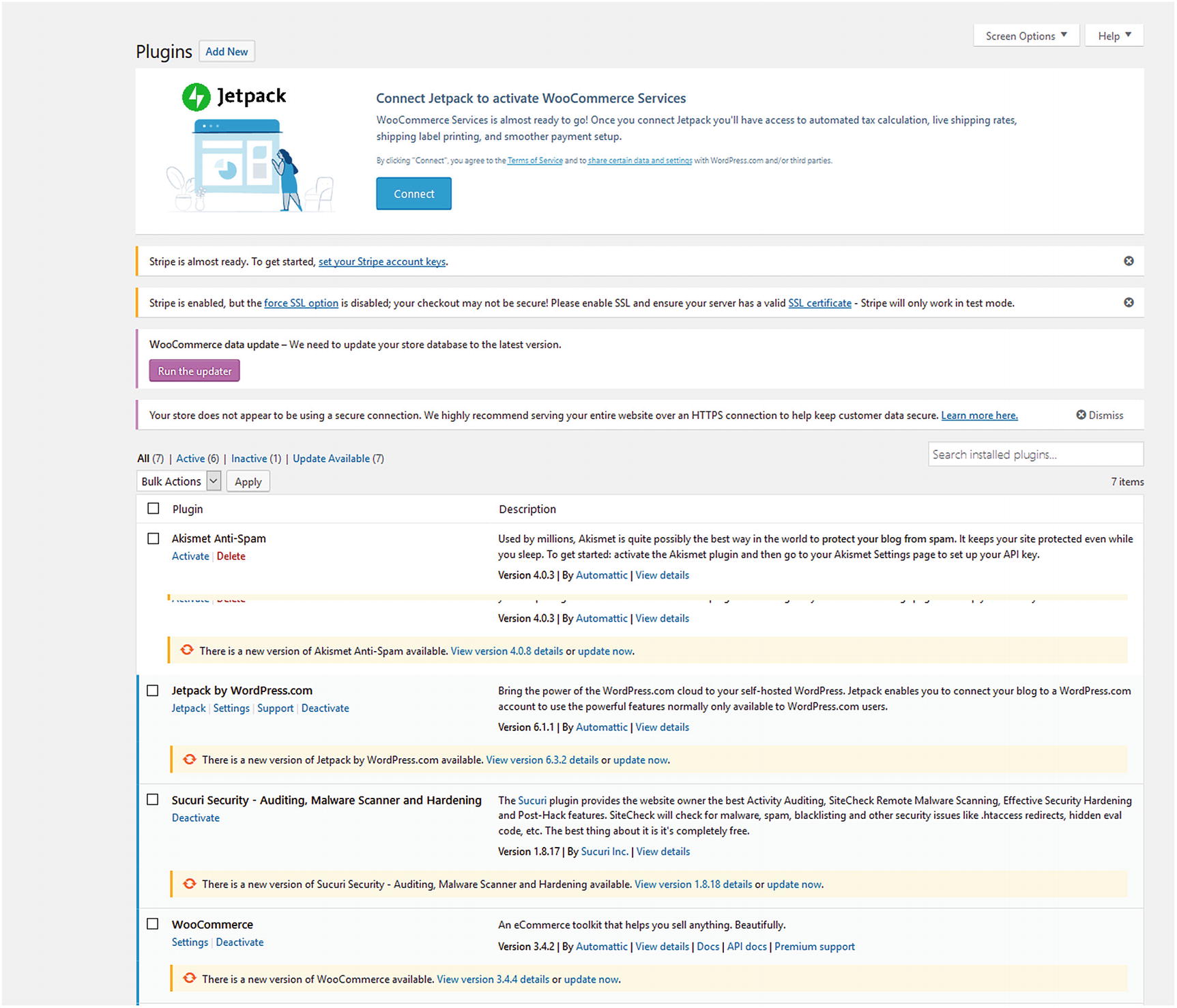Image resolution: width=1177 pixels, height=1008 pixels.
Task: Check the WooCommerce plugin checkbox
Action: coord(153,925)
